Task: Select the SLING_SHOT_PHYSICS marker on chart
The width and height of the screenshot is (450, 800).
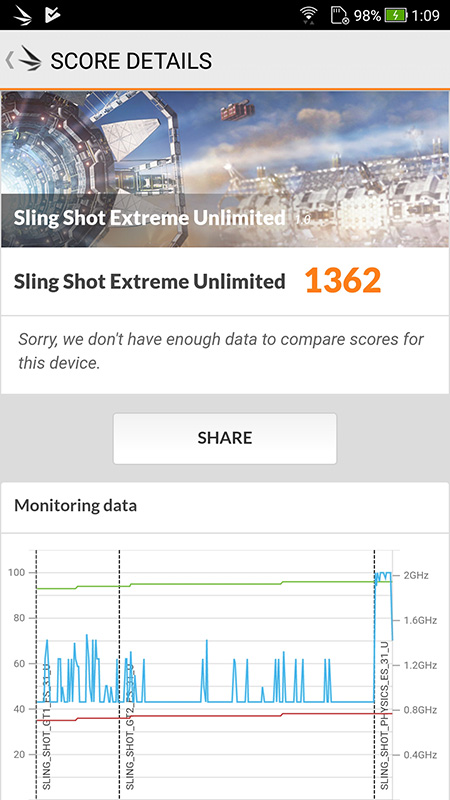Action: click(x=374, y=674)
